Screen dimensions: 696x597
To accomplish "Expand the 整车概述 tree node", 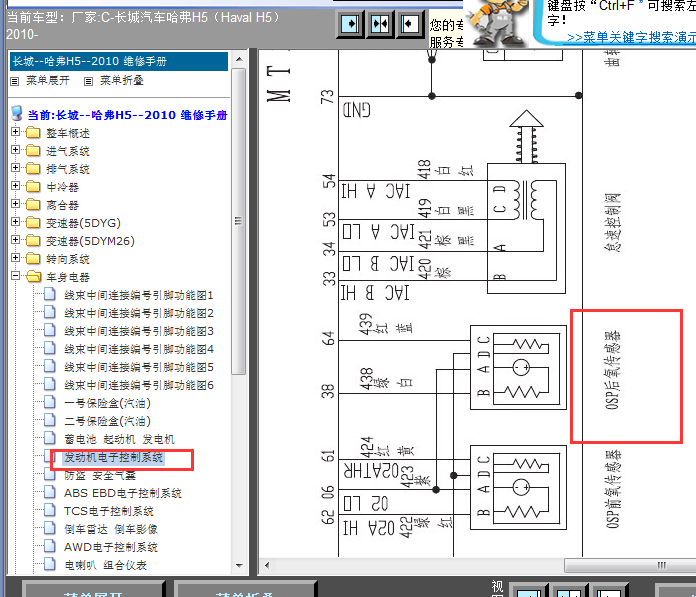I will 16,132.
